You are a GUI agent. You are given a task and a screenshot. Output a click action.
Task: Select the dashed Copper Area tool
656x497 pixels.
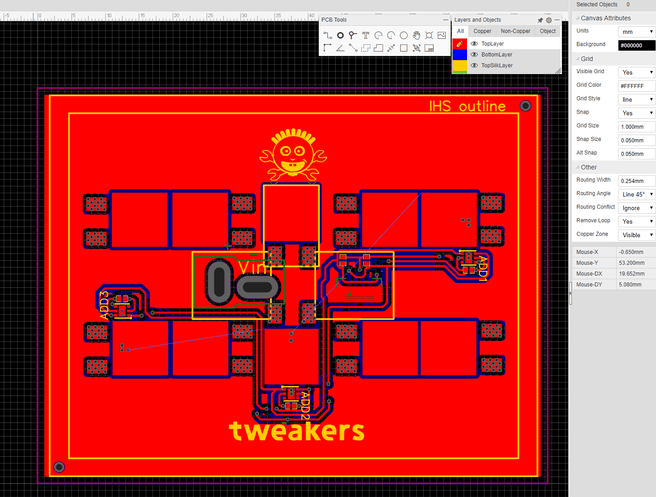click(x=366, y=48)
